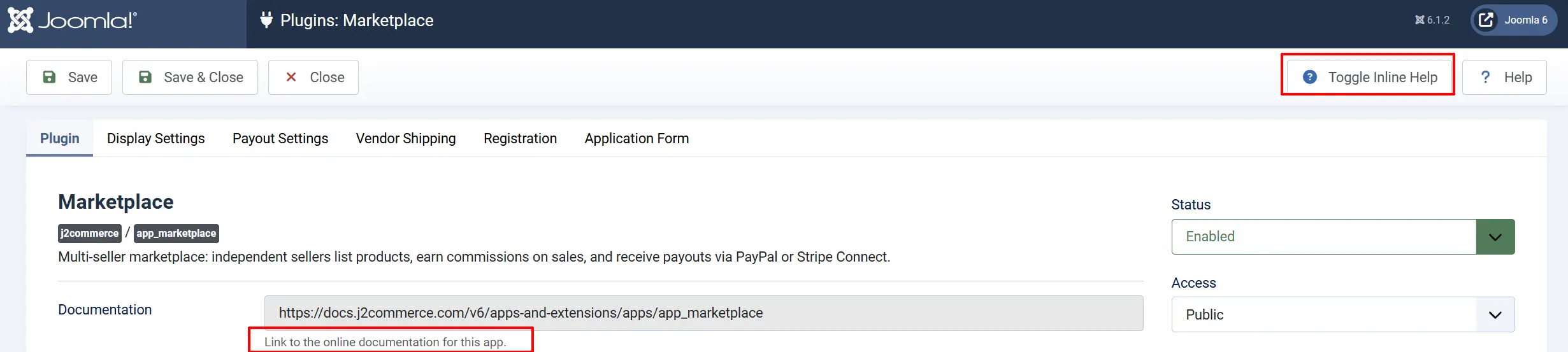Open the Application Form tab

637,138
